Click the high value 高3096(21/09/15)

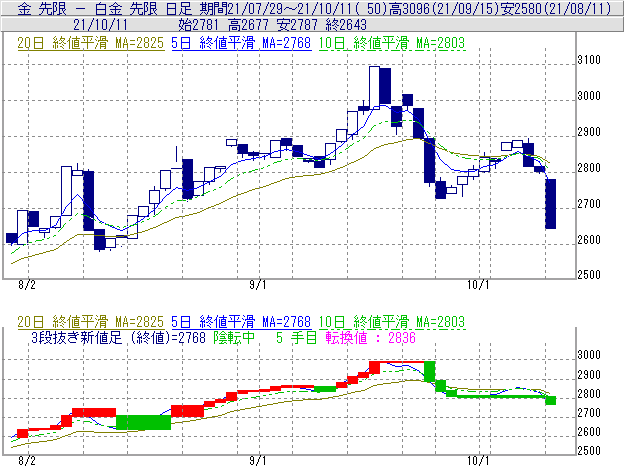[445, 9]
